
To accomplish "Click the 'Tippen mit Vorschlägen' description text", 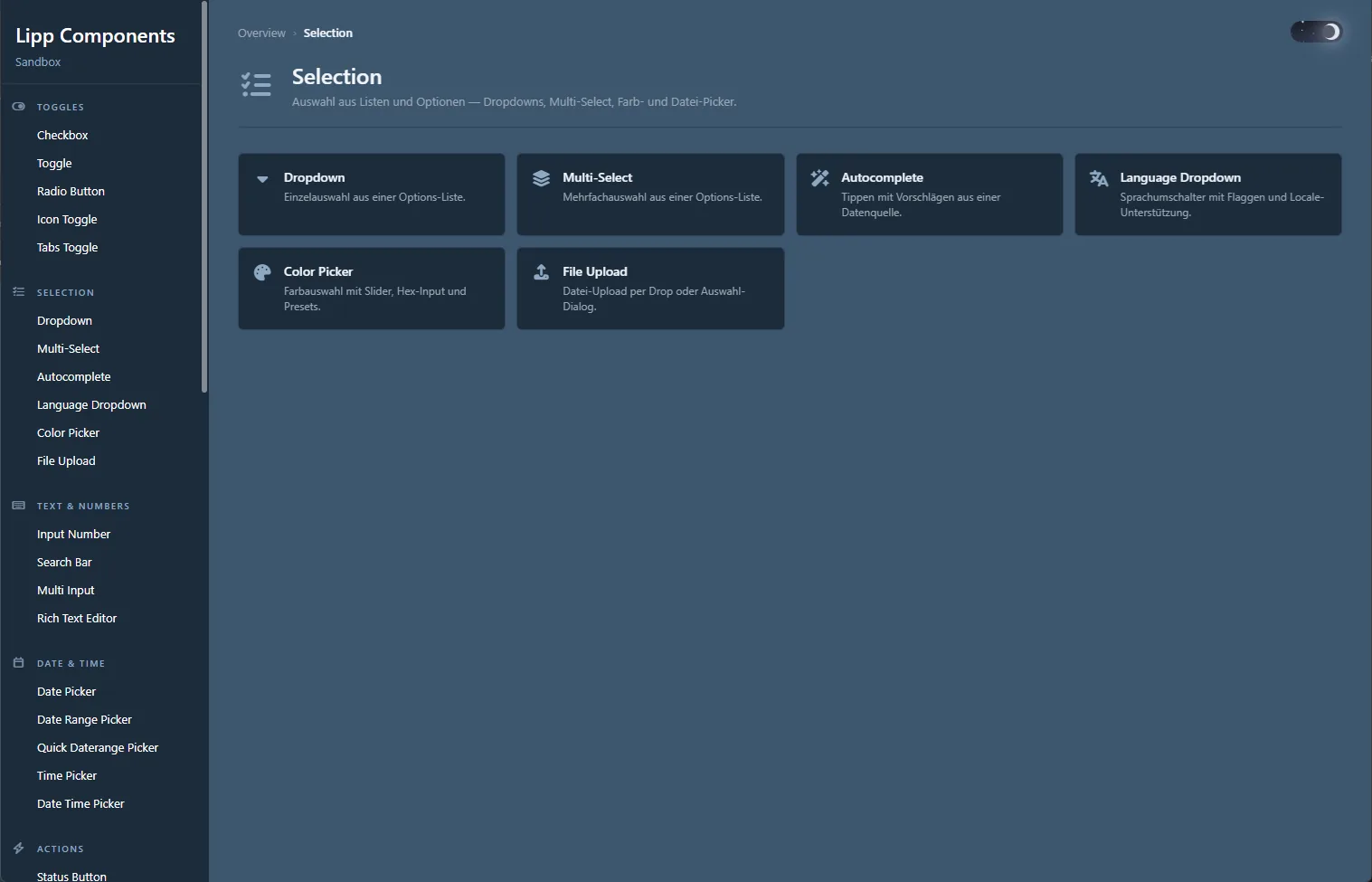I will pos(921,205).
